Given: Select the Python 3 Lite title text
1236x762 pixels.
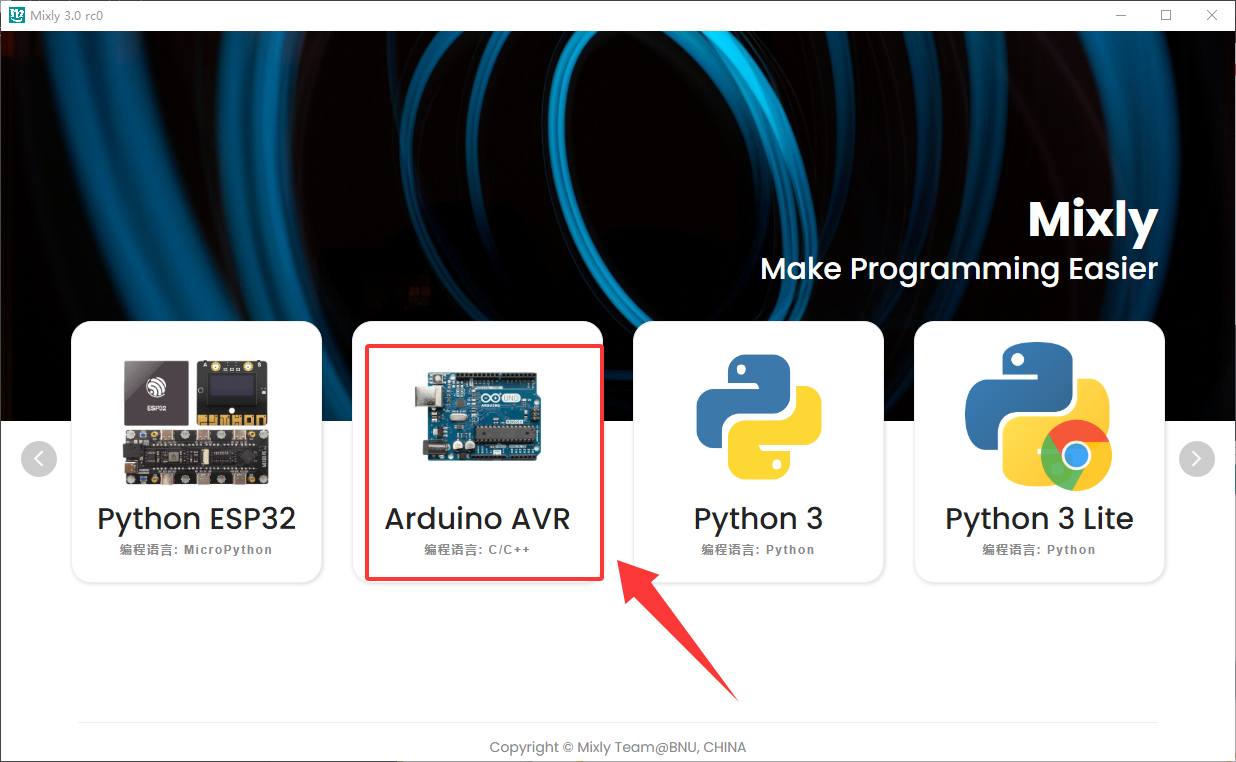Looking at the screenshot, I should (1039, 518).
